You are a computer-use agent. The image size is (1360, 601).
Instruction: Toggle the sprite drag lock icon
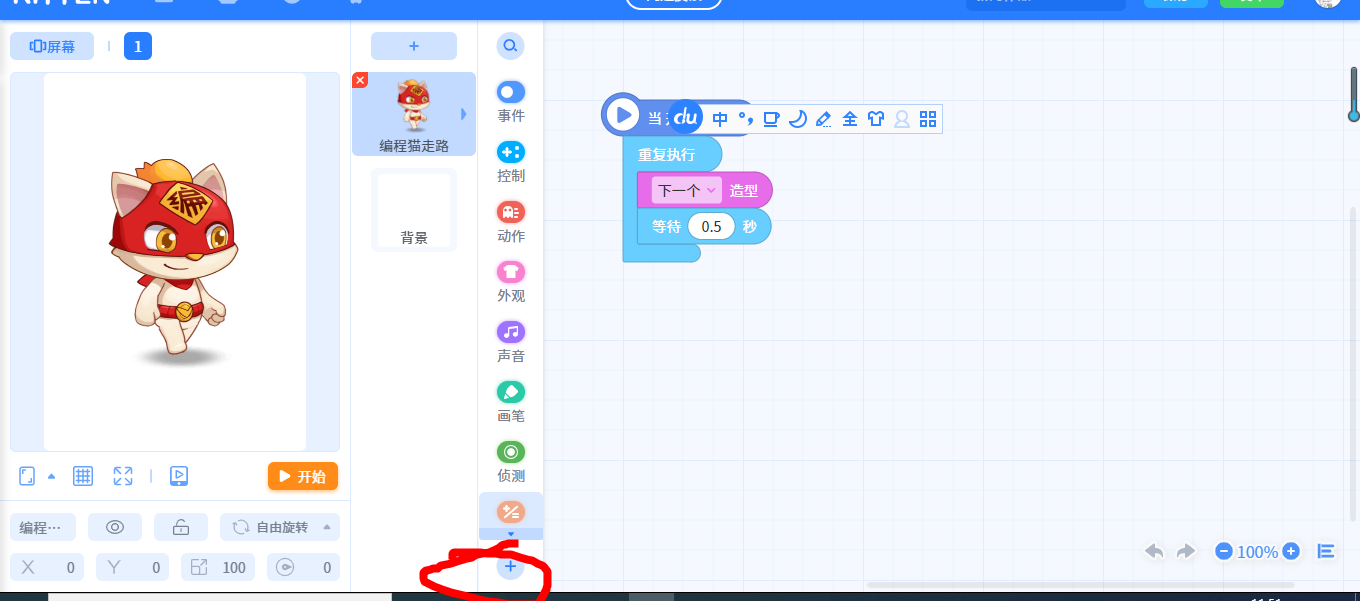pyautogui.click(x=181, y=527)
